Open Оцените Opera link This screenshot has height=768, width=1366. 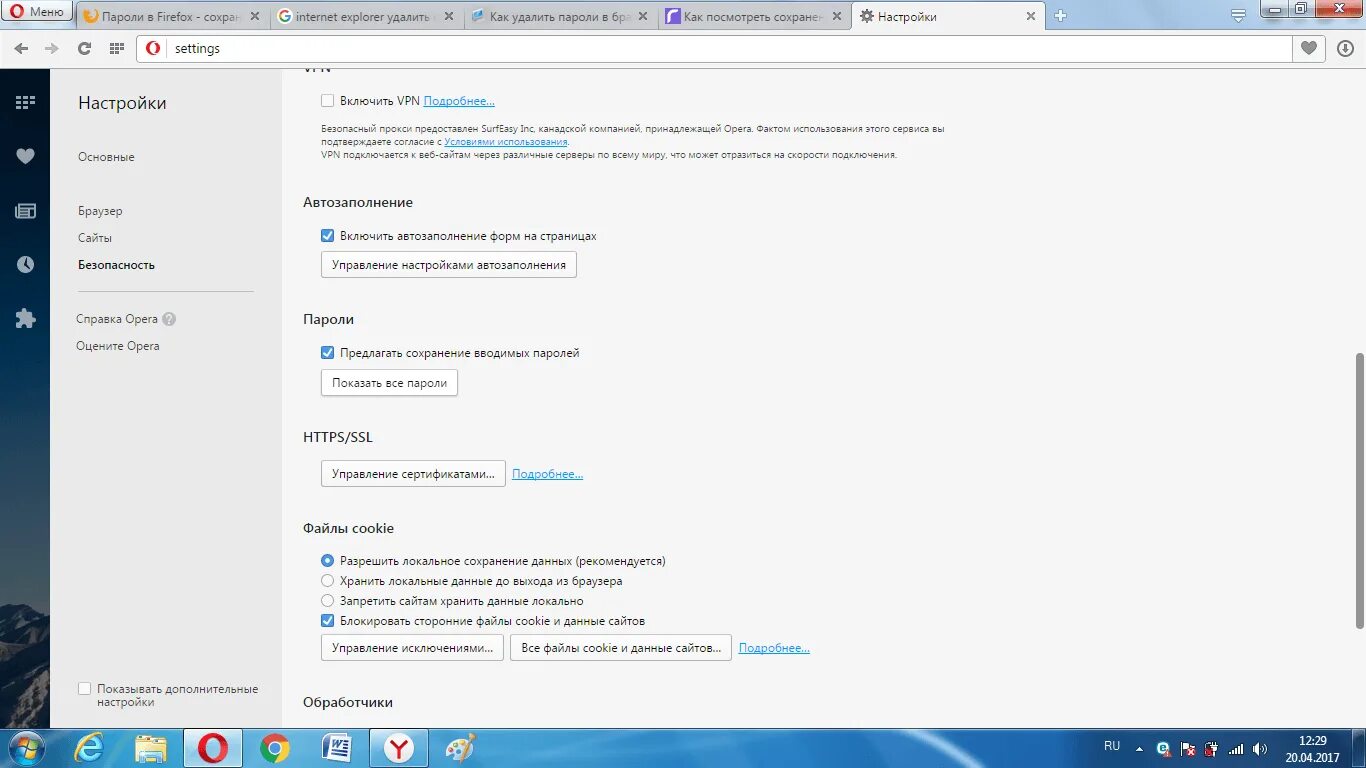(x=118, y=346)
